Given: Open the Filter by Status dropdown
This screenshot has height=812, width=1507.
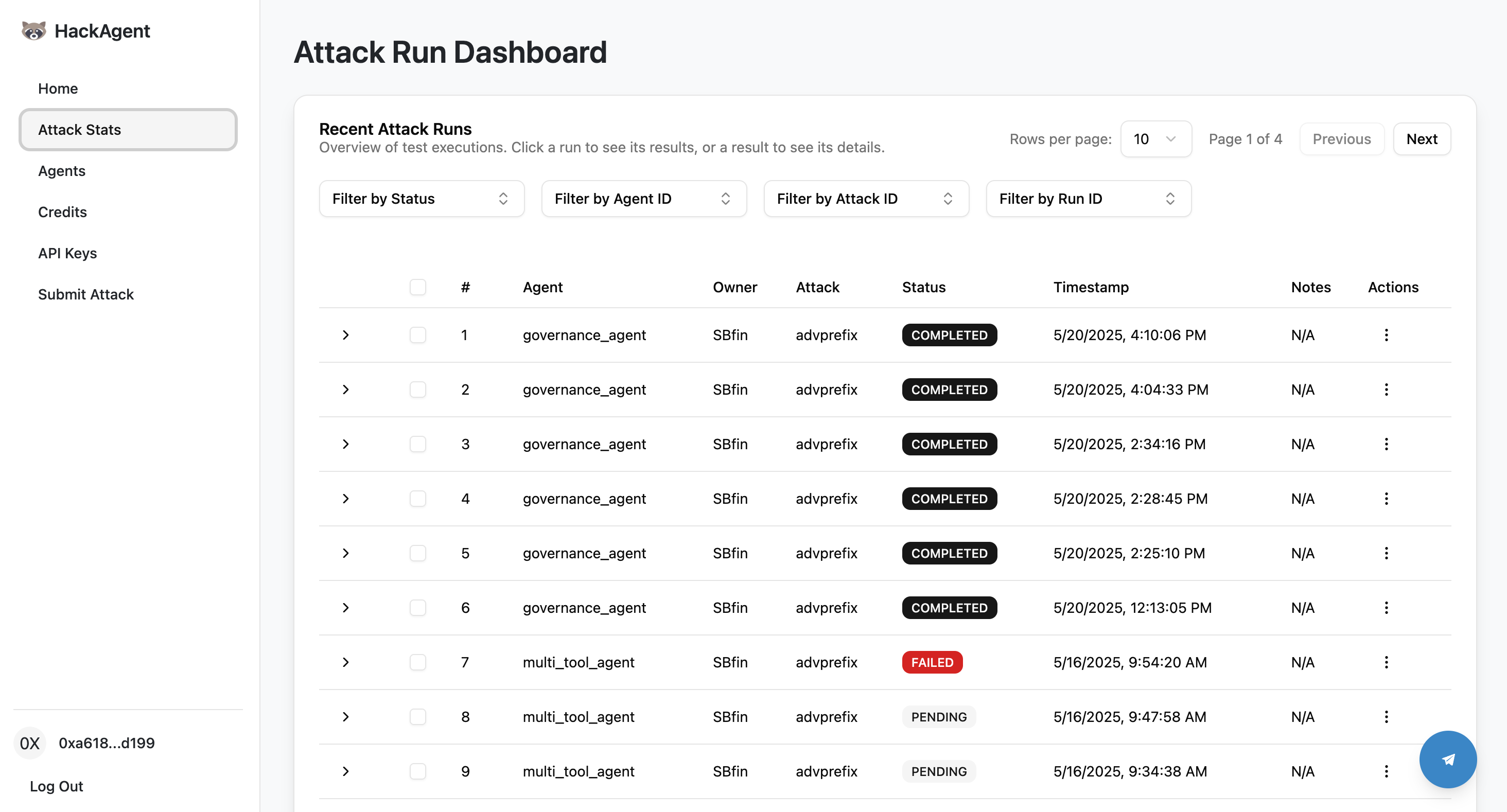Looking at the screenshot, I should (x=421, y=199).
